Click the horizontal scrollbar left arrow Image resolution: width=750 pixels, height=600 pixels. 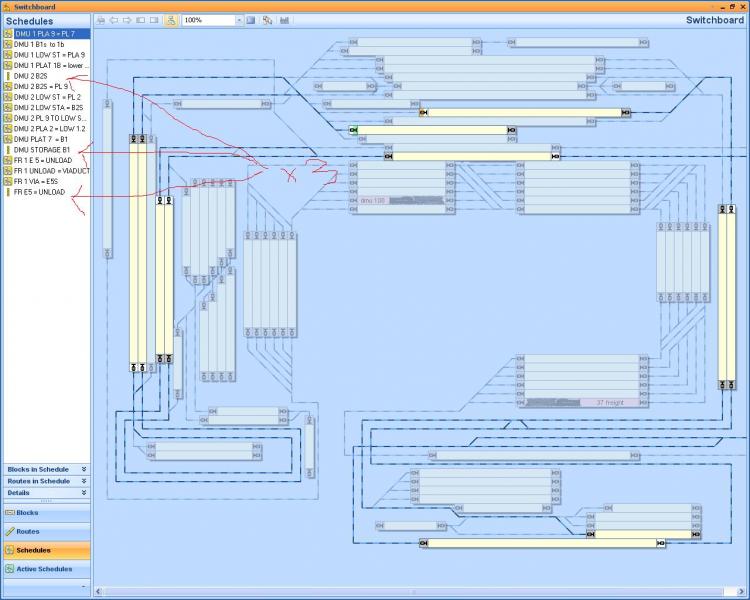(100, 590)
